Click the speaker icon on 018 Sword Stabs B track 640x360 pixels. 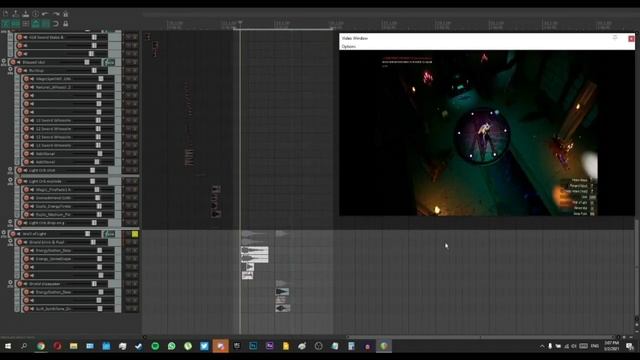point(25,37)
